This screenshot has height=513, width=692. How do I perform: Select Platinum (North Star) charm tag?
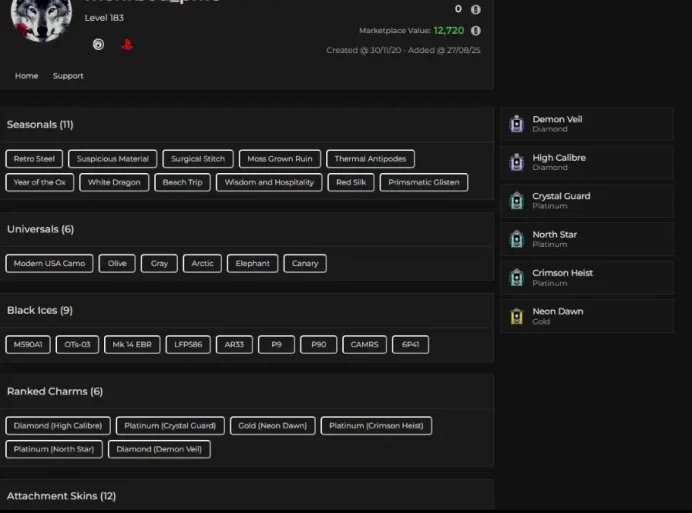point(54,449)
